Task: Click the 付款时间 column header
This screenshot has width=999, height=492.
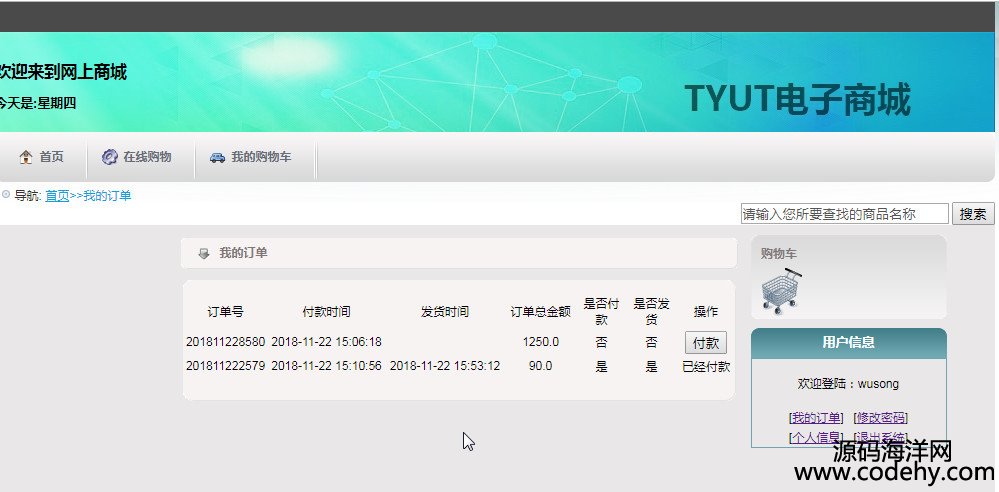Action: (x=326, y=312)
